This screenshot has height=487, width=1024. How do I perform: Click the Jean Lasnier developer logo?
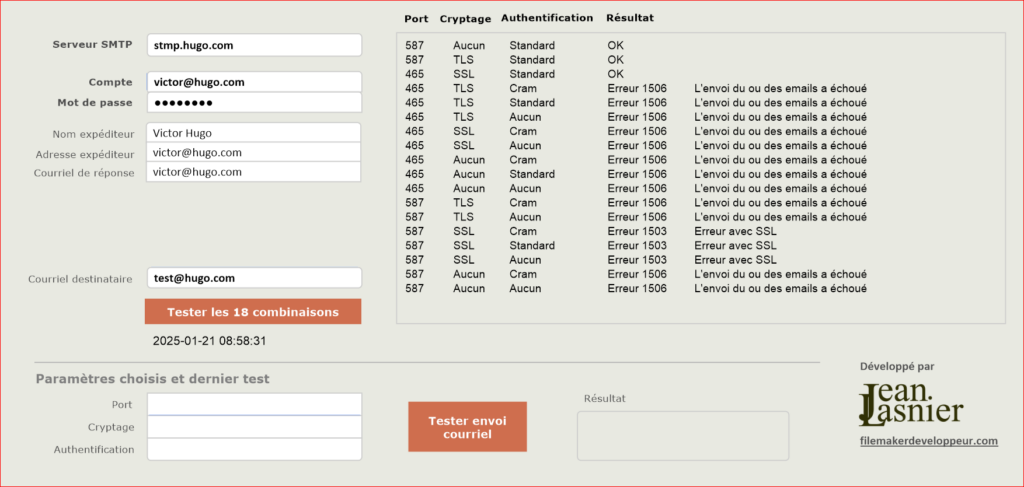(911, 405)
